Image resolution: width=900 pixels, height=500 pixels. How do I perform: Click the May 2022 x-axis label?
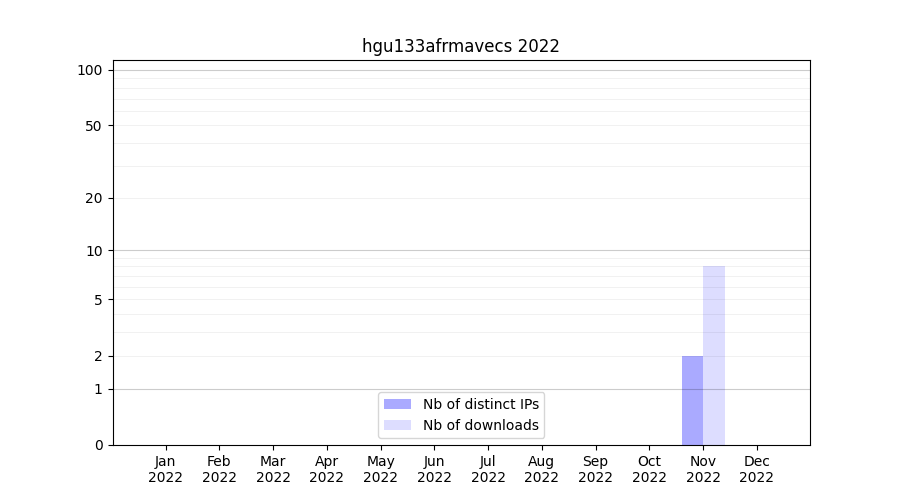380,469
